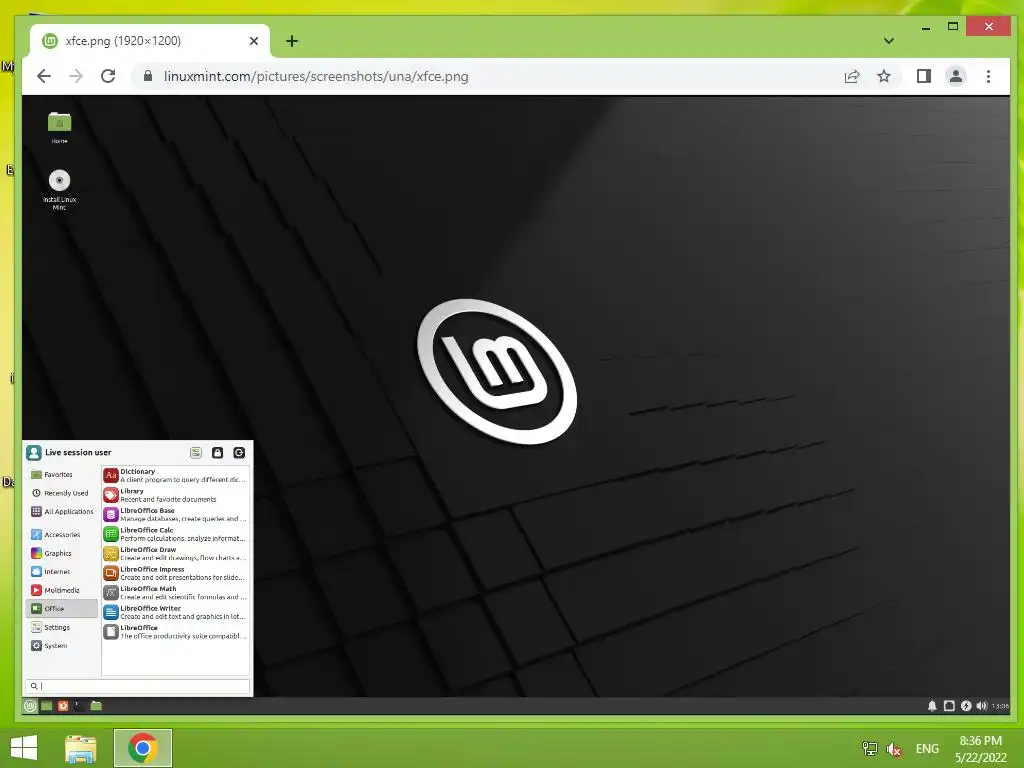The width and height of the screenshot is (1024, 768).
Task: Open the power manager tray icon
Action: [966, 706]
